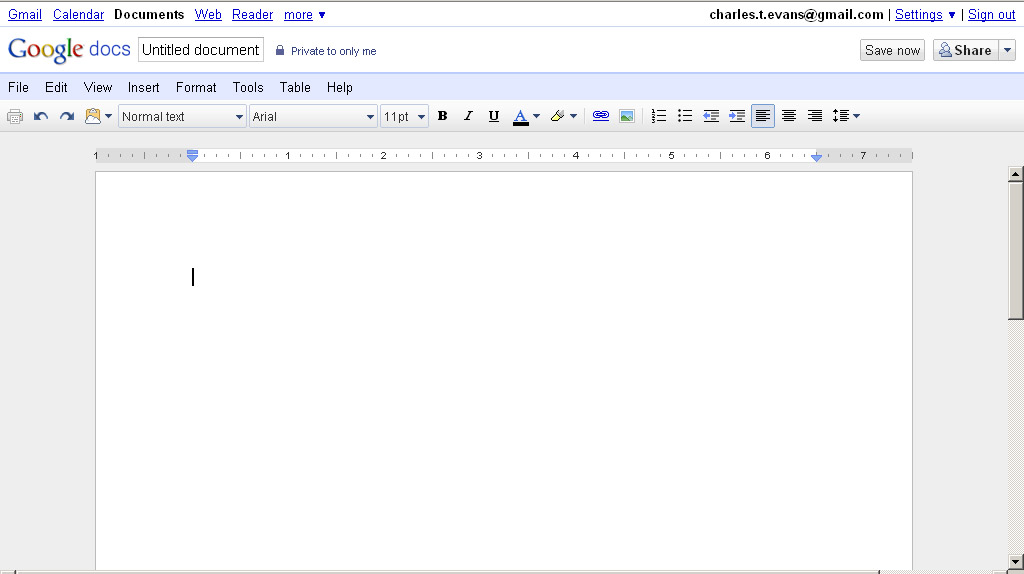The width and height of the screenshot is (1024, 574).
Task: Toggle Bold formatting
Action: 442,116
